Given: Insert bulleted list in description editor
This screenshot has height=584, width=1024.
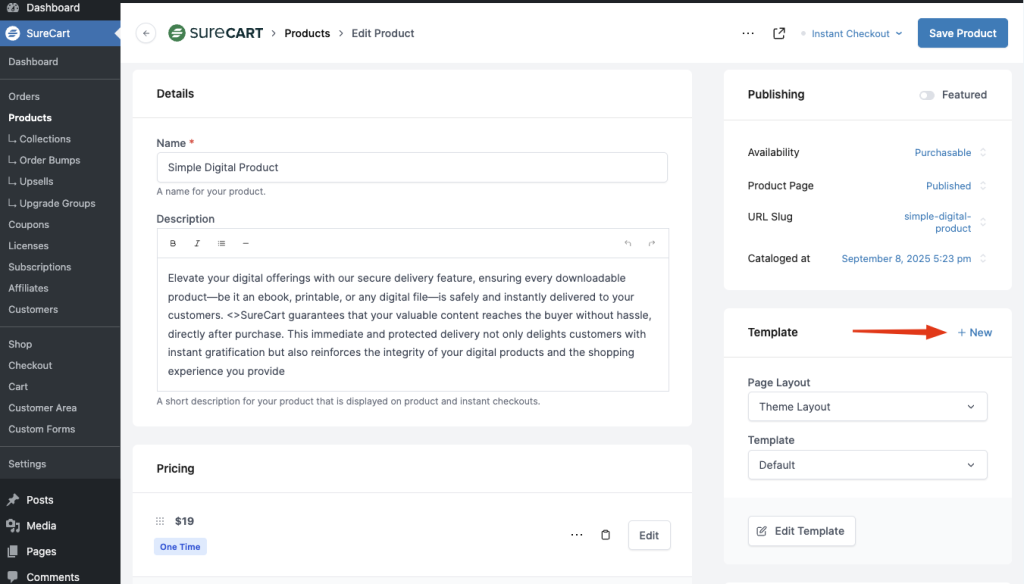Looking at the screenshot, I should pos(221,243).
